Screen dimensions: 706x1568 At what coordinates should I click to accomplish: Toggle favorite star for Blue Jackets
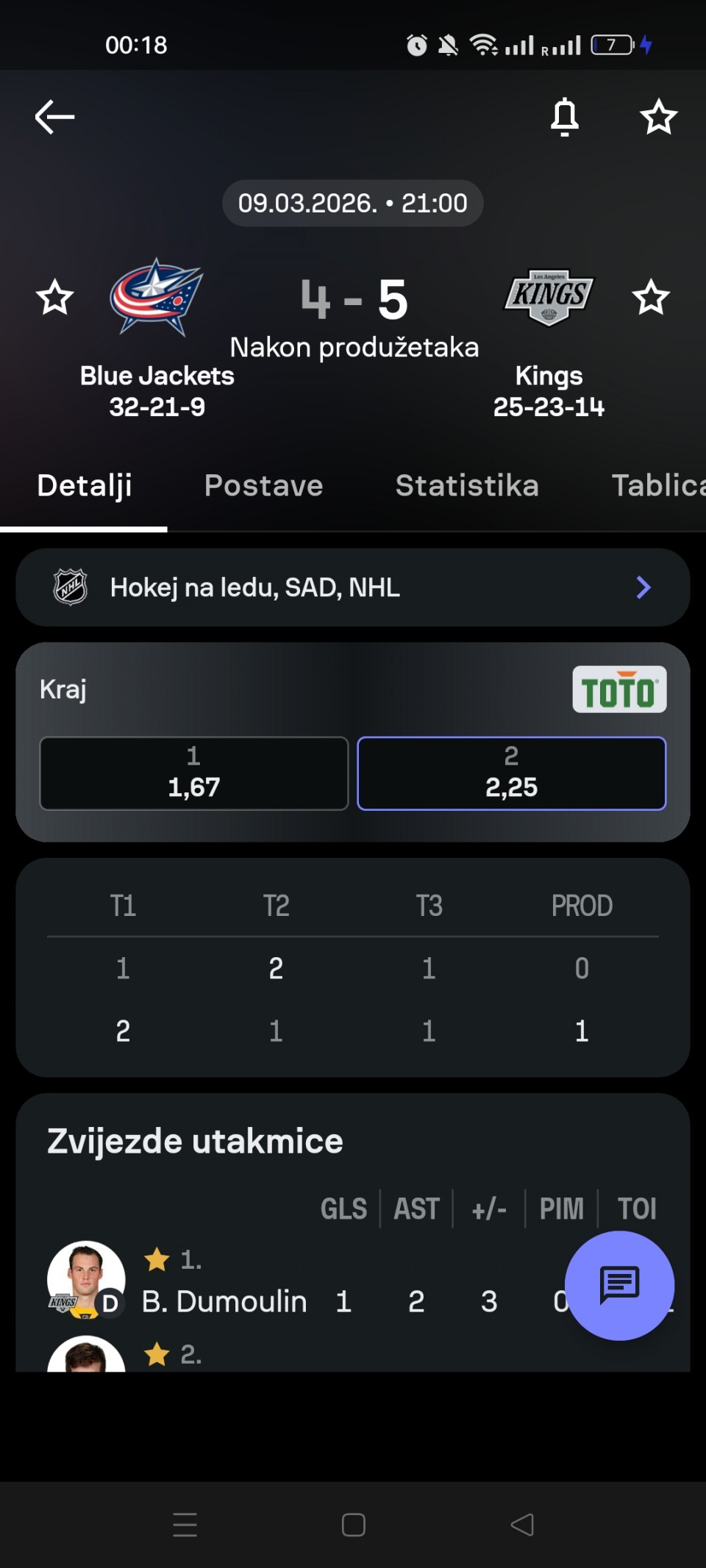(x=54, y=298)
